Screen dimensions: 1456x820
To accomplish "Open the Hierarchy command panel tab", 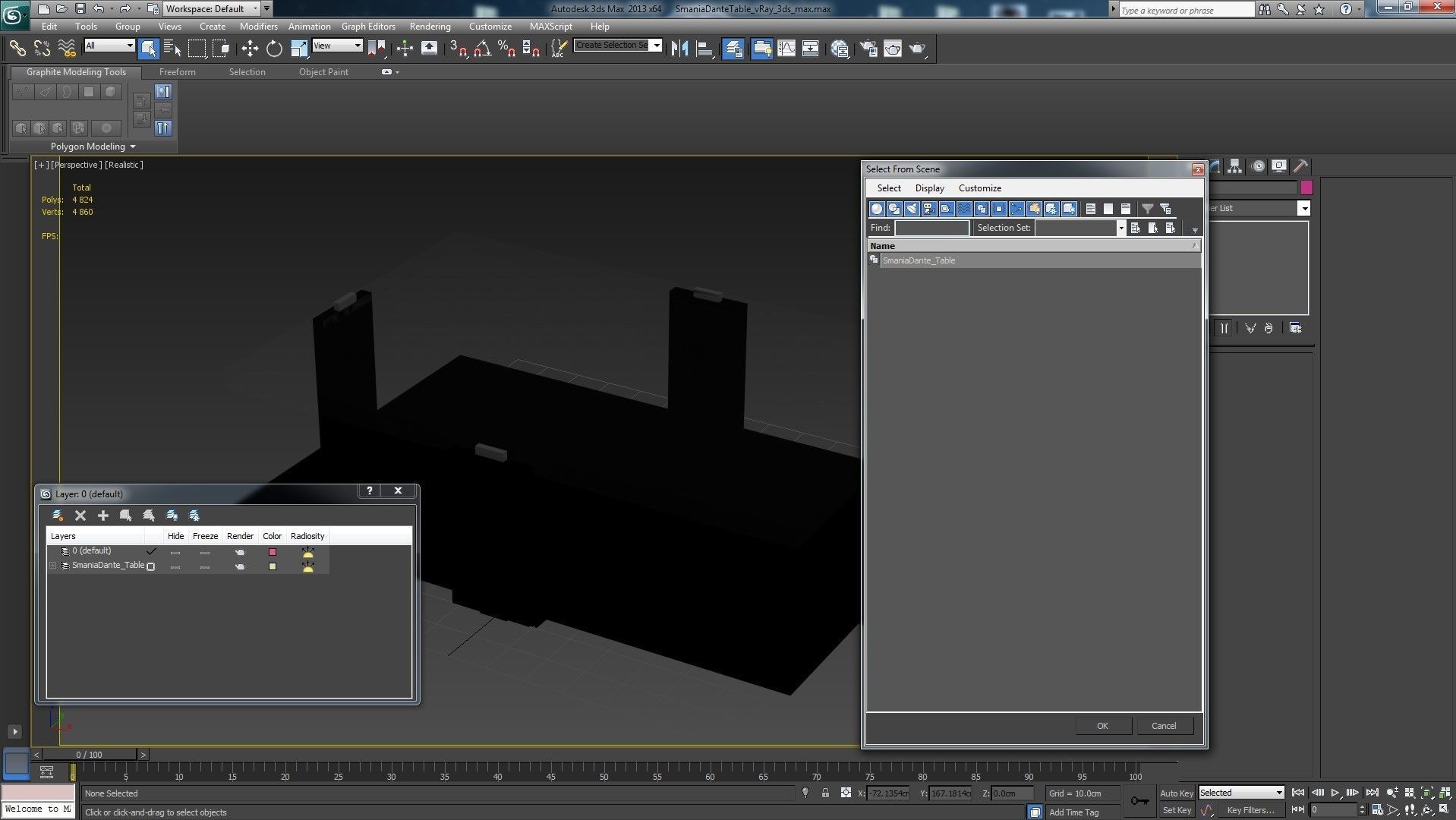I will coord(1235,166).
